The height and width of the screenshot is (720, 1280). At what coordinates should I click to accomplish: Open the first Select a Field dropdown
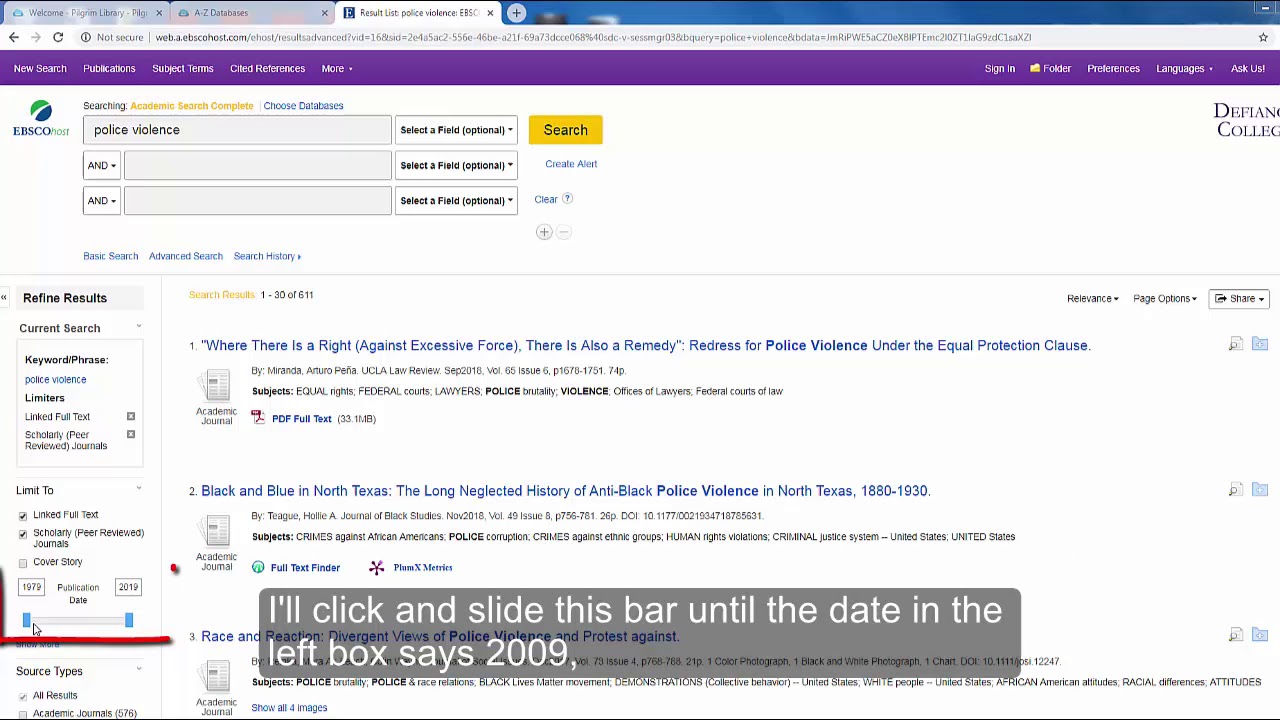coord(456,130)
